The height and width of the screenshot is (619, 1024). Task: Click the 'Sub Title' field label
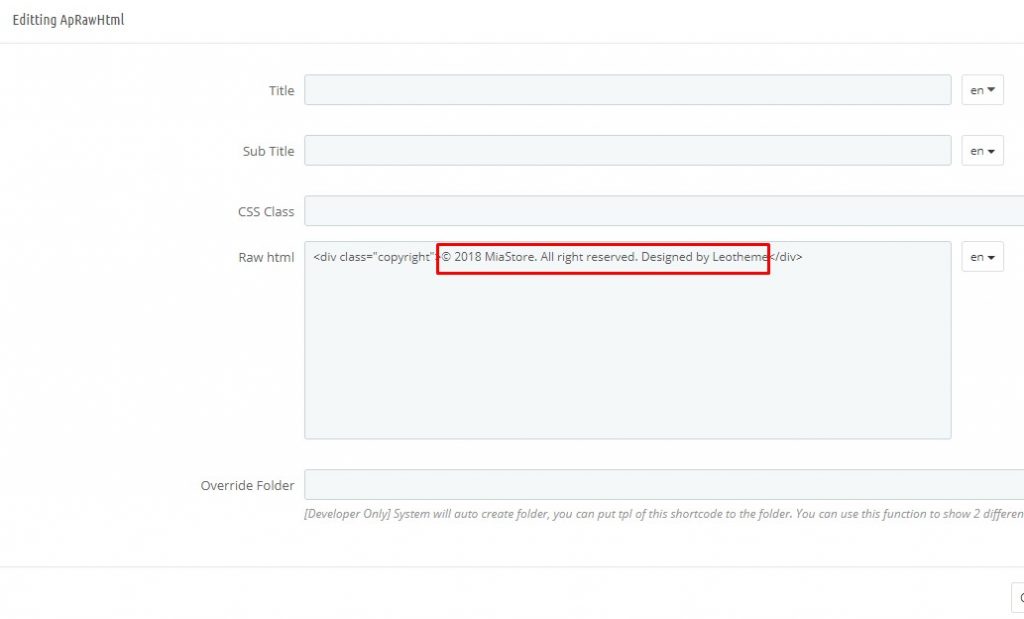point(268,151)
